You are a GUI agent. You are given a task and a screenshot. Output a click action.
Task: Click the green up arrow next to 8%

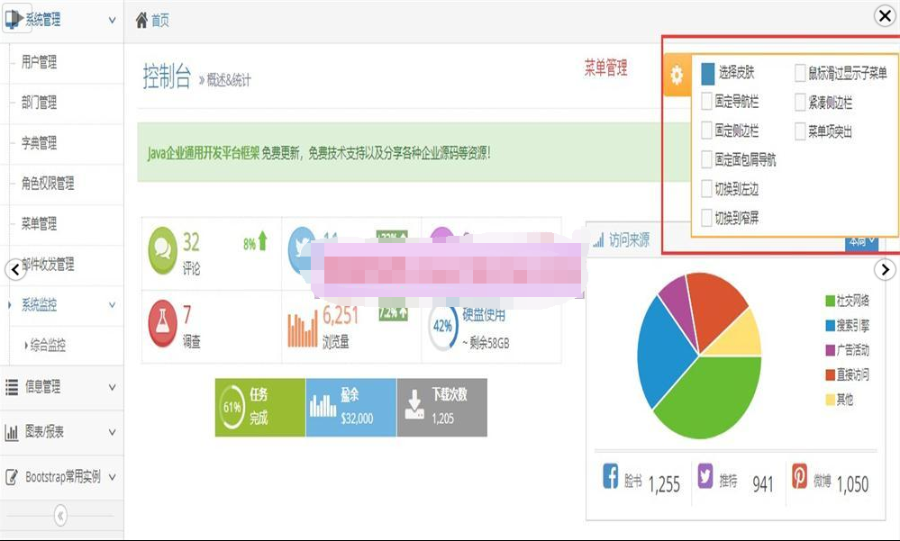click(x=263, y=241)
